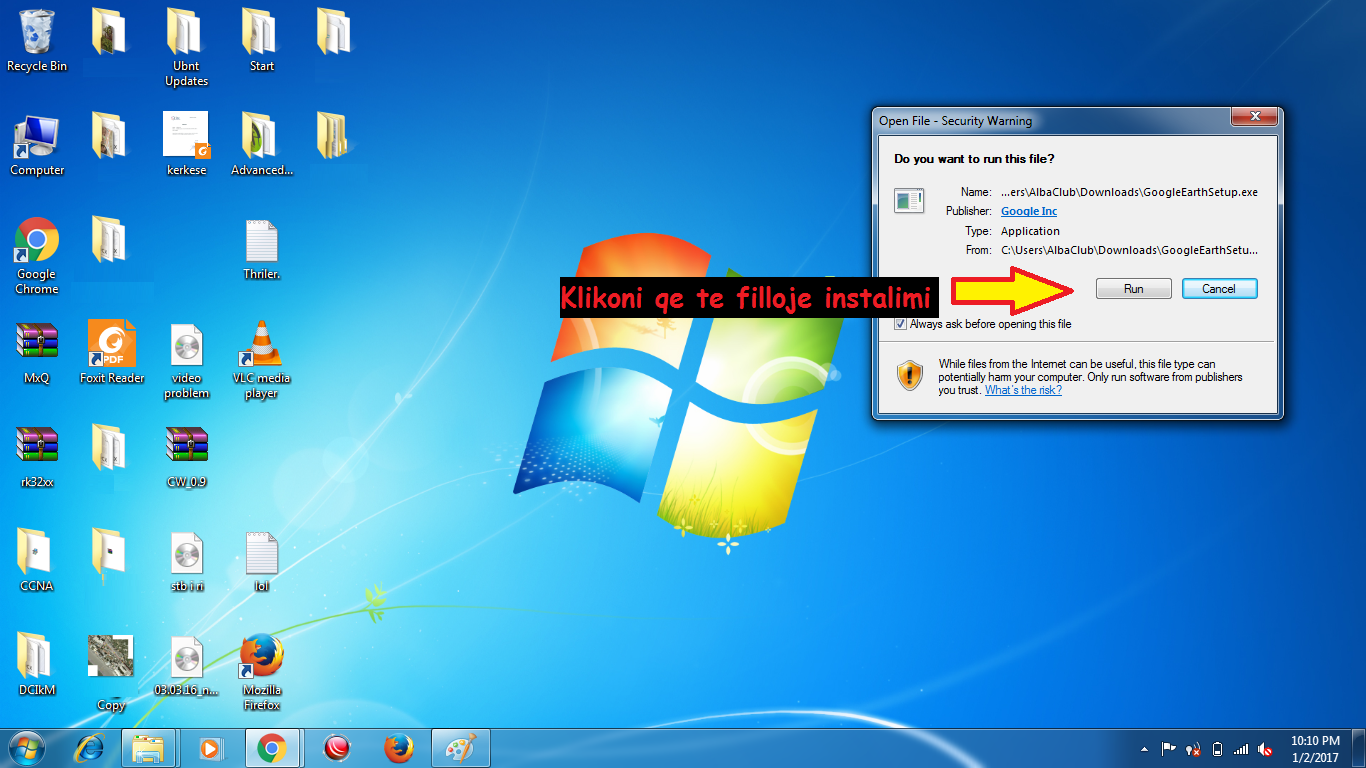
Task: Show hidden system tray icons
Action: (x=1144, y=749)
